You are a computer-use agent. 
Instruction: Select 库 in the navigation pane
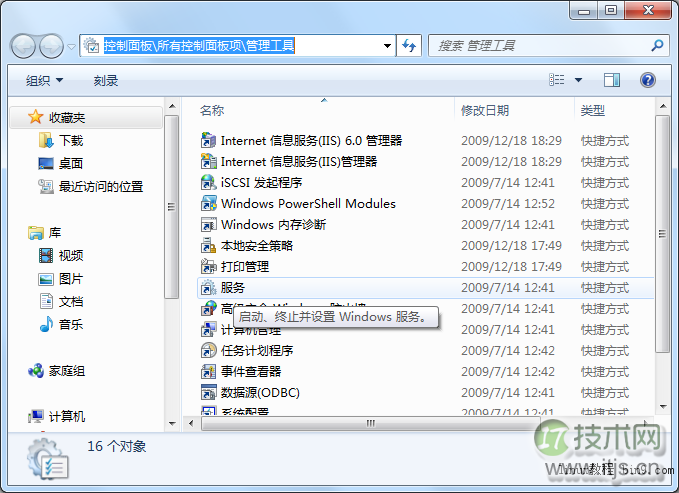coord(55,233)
